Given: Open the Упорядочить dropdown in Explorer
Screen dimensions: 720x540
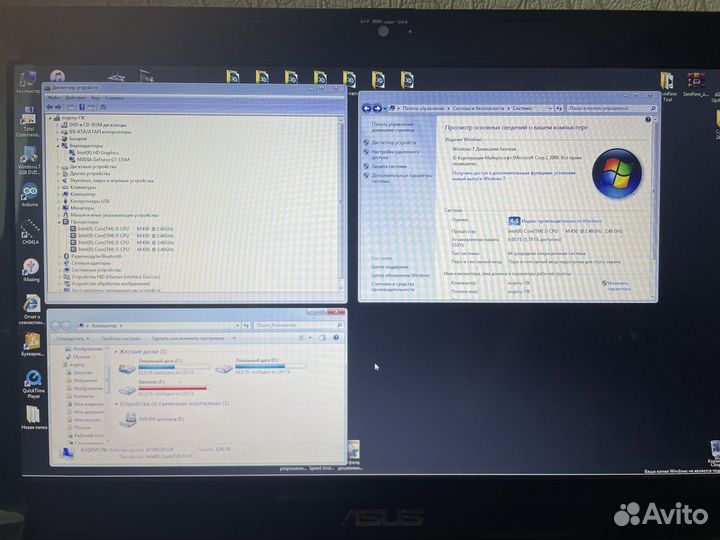Looking at the screenshot, I should click(73, 338).
